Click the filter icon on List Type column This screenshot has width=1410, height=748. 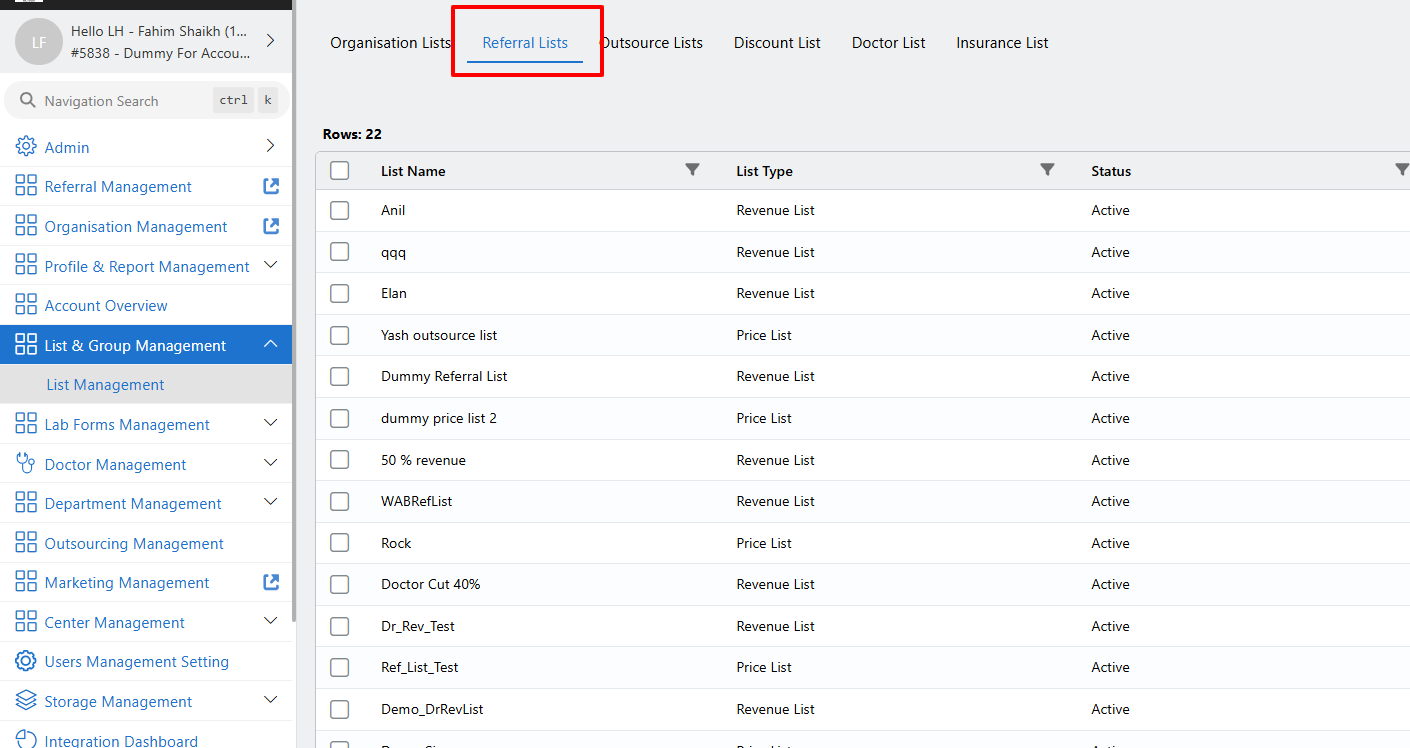pos(1047,170)
